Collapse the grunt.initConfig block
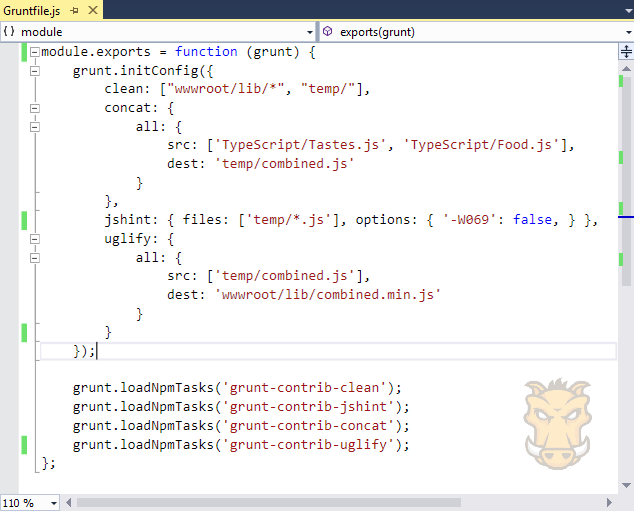Image resolution: width=634 pixels, height=511 pixels. [x=35, y=71]
